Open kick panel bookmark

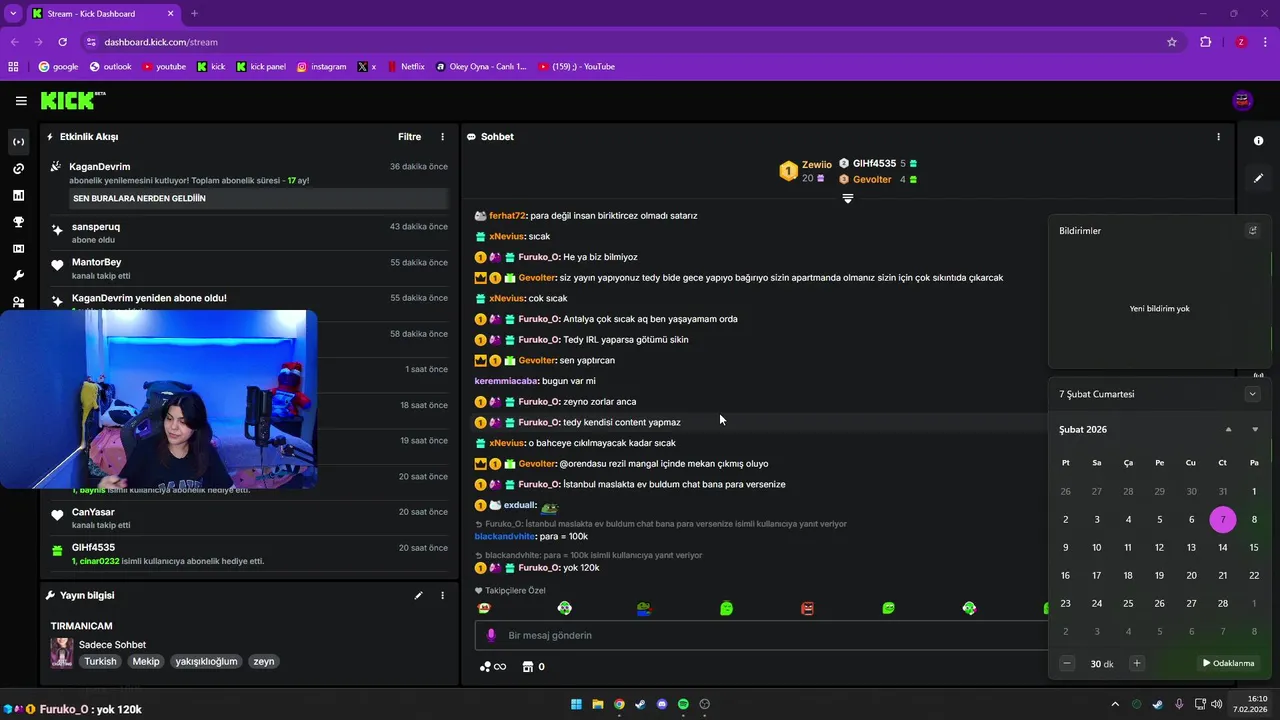click(x=261, y=67)
